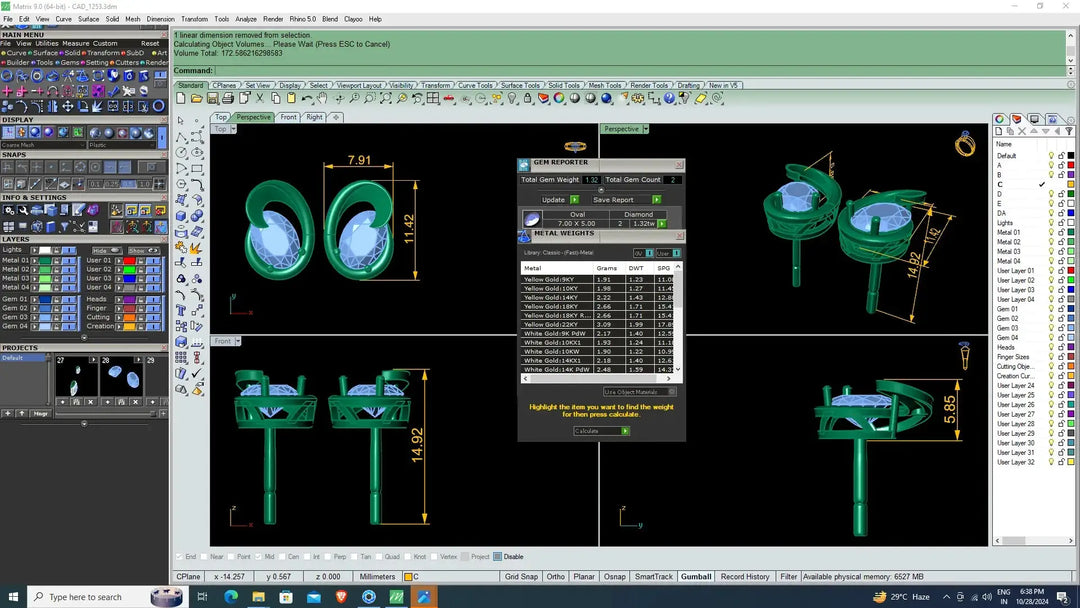The width and height of the screenshot is (1080, 608).
Task: Click the Print icon in Standard toolbar
Action: click(228, 98)
